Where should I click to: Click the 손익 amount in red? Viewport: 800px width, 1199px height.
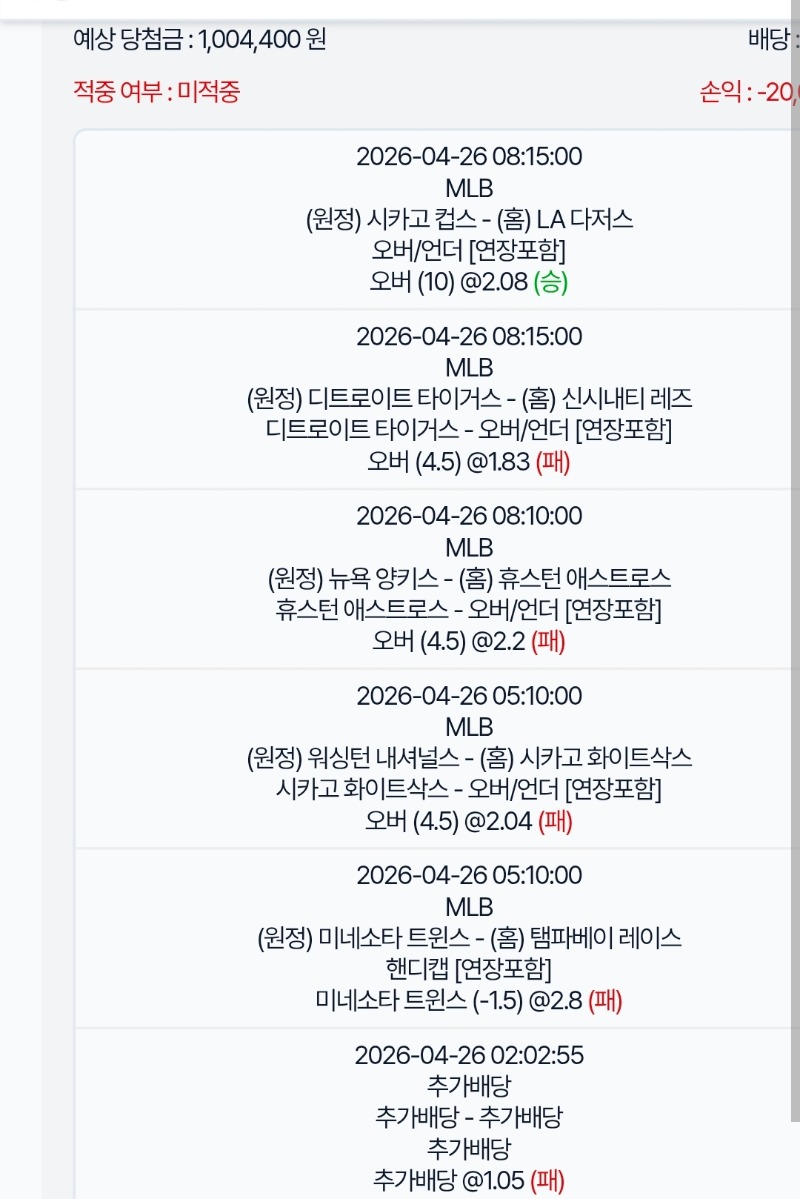pos(750,93)
